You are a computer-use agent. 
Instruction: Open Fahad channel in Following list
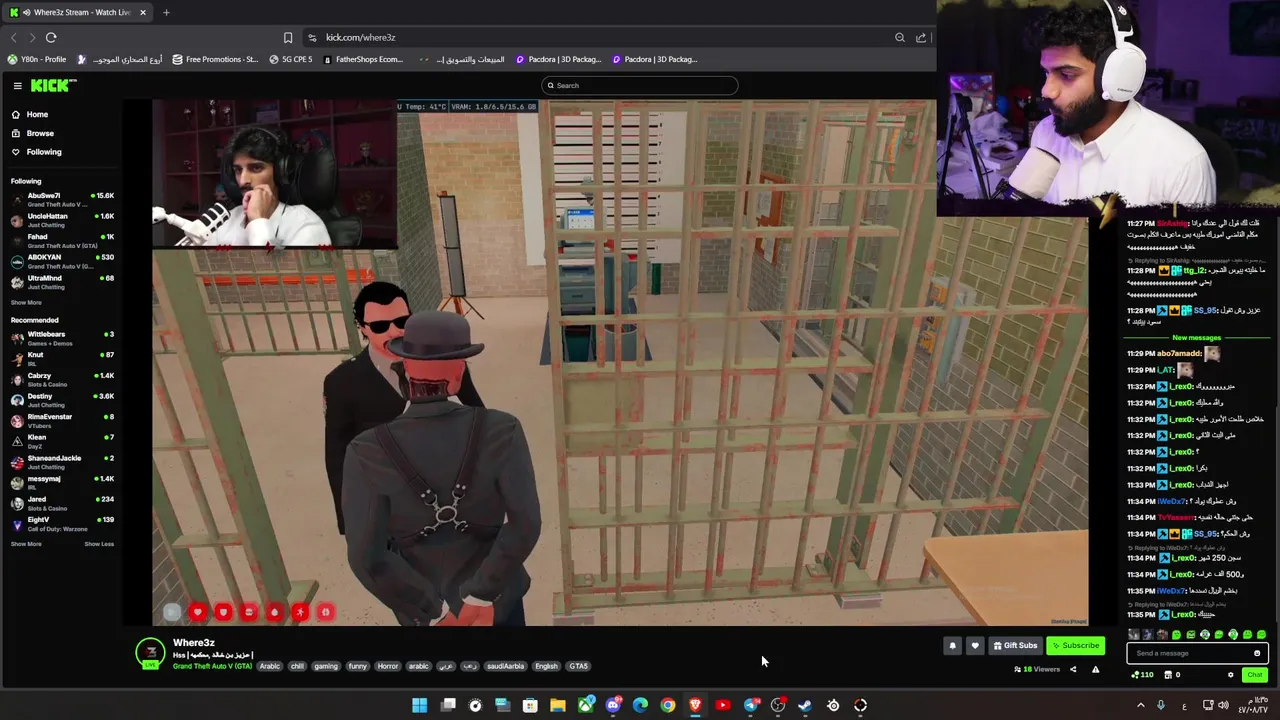(x=62, y=240)
